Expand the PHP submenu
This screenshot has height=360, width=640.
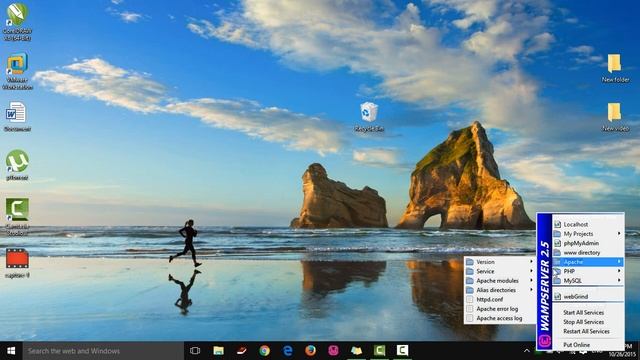[x=588, y=271]
